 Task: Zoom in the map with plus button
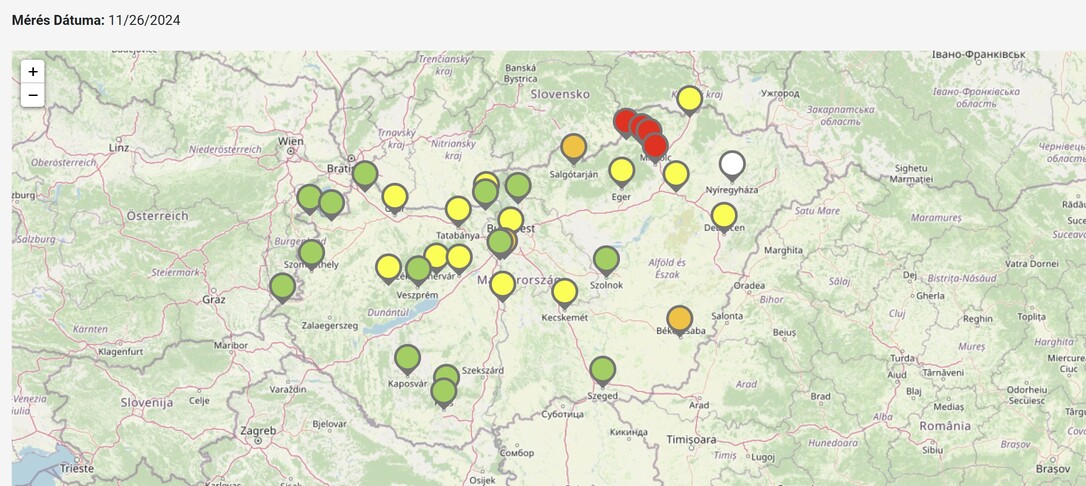pos(33,72)
